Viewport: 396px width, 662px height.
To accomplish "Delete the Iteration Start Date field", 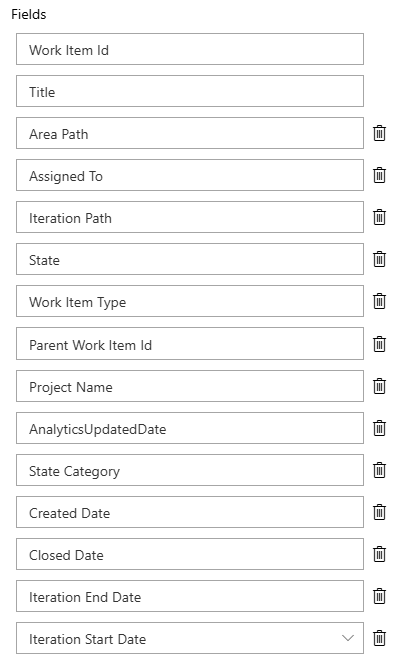I will tap(379, 638).
